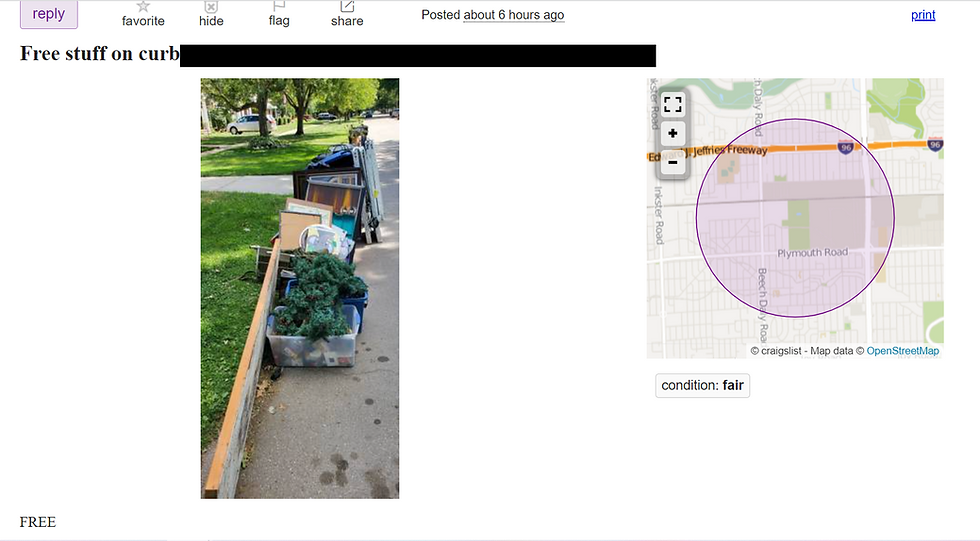The width and height of the screenshot is (980, 541).
Task: Click the 'Free stuff on curb' title
Action: click(x=99, y=54)
